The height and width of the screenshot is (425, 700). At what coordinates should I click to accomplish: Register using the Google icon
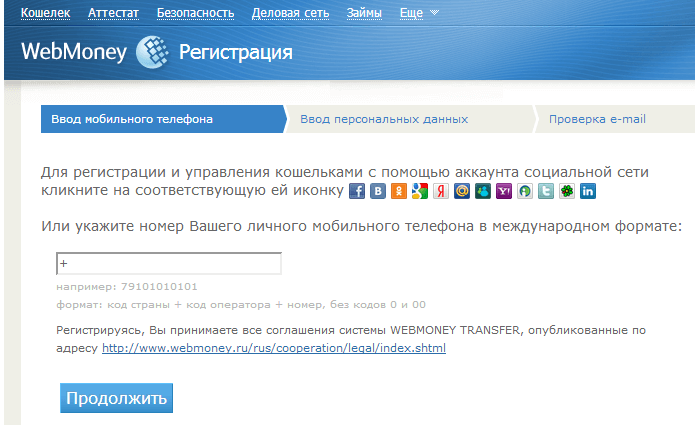[420, 191]
